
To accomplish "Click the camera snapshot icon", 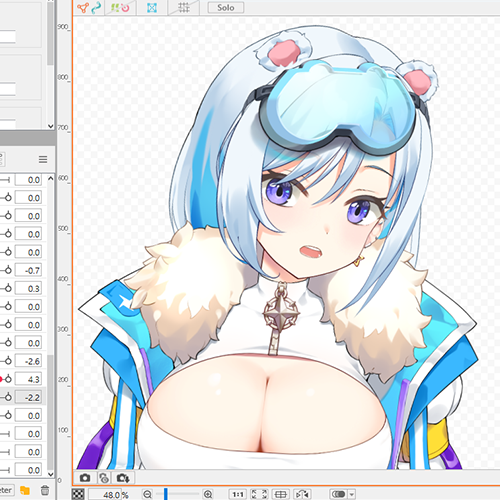I will 85,478.
